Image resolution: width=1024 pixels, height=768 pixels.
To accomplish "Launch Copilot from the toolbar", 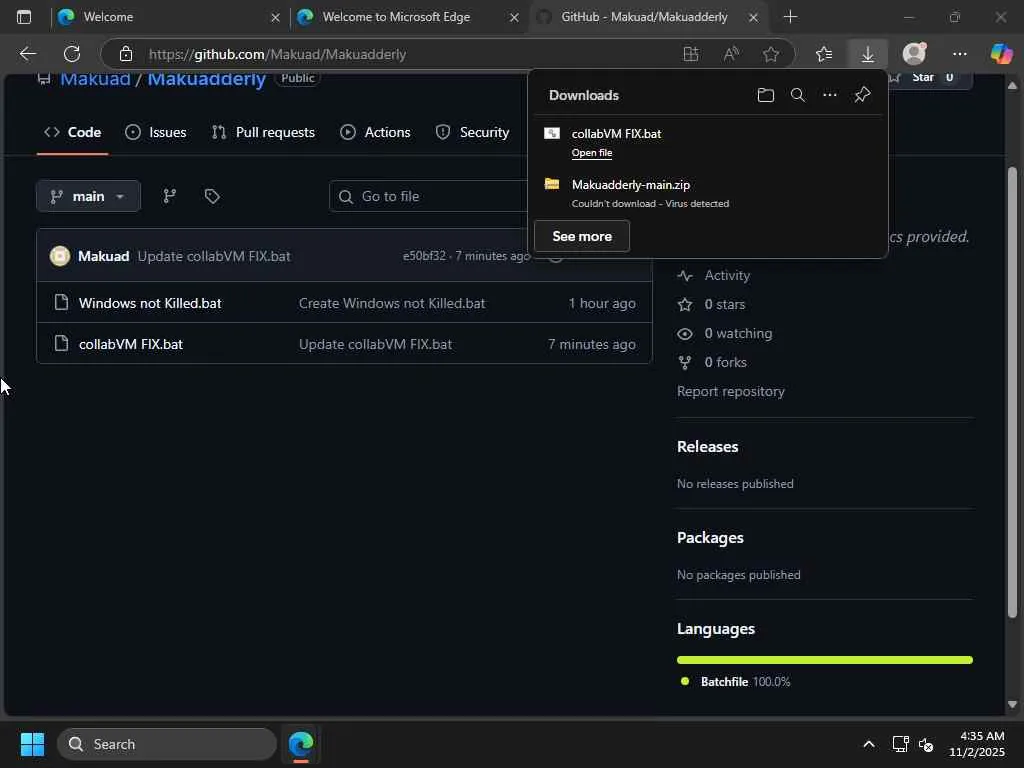I will click(1000, 54).
